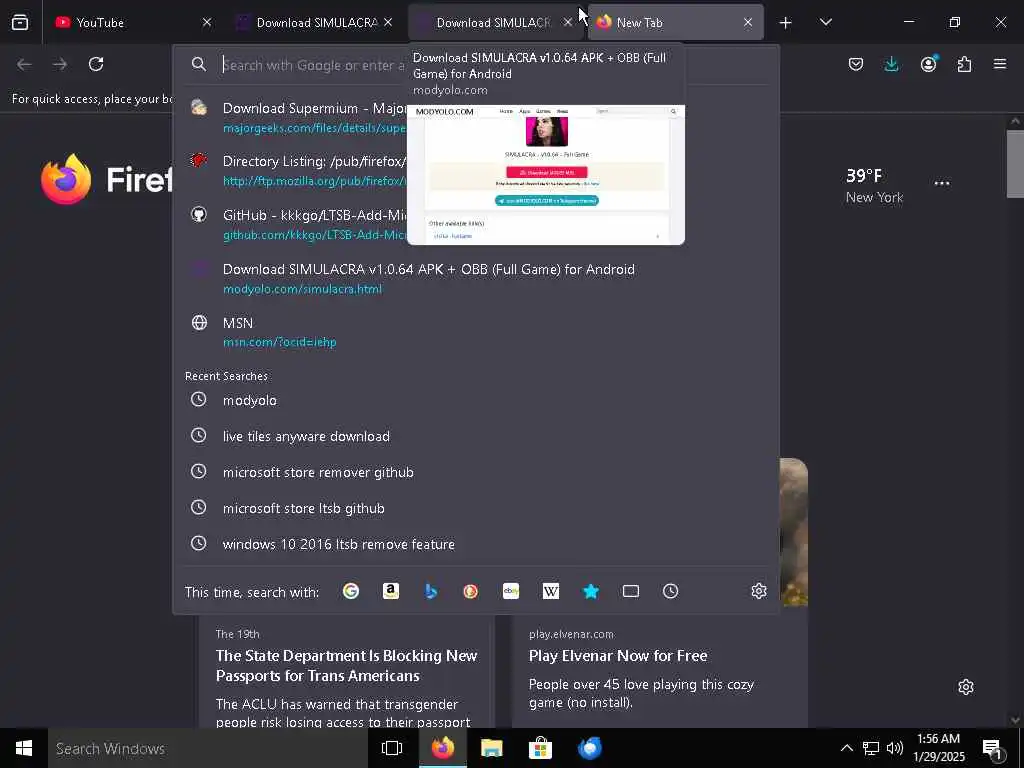The width and height of the screenshot is (1024, 768).
Task: Close the YouTube tab
Action: click(207, 22)
